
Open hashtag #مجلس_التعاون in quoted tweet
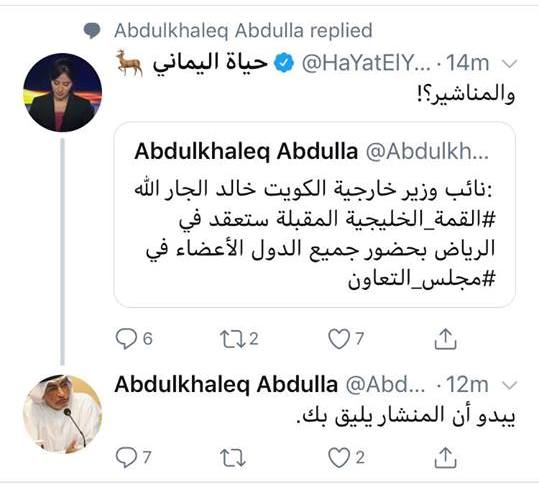tap(421, 279)
